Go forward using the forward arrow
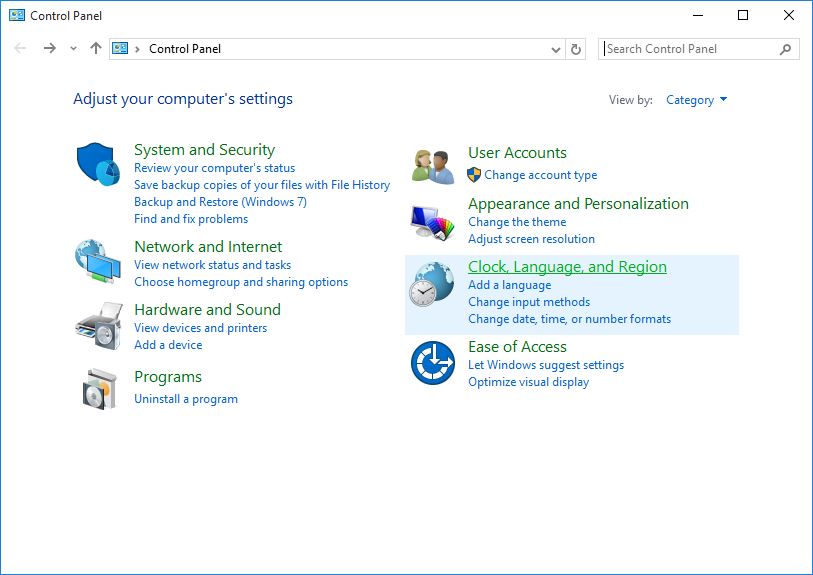Viewport: 813px width, 575px height. coord(50,49)
